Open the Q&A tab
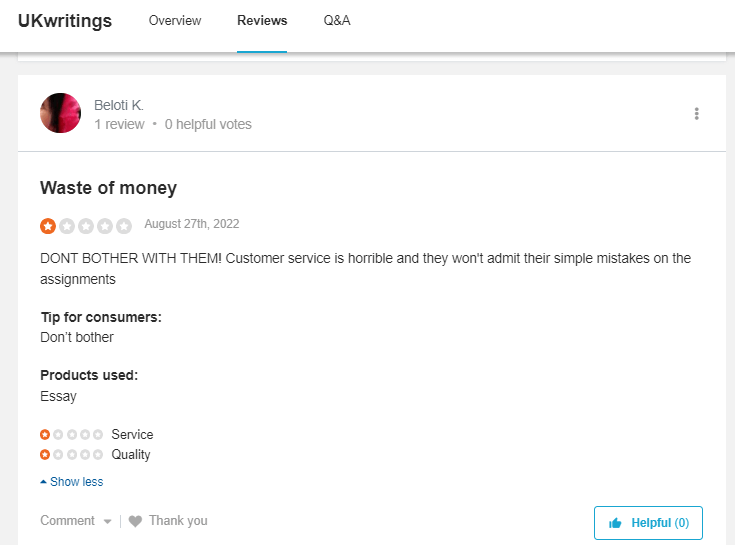 337,21
